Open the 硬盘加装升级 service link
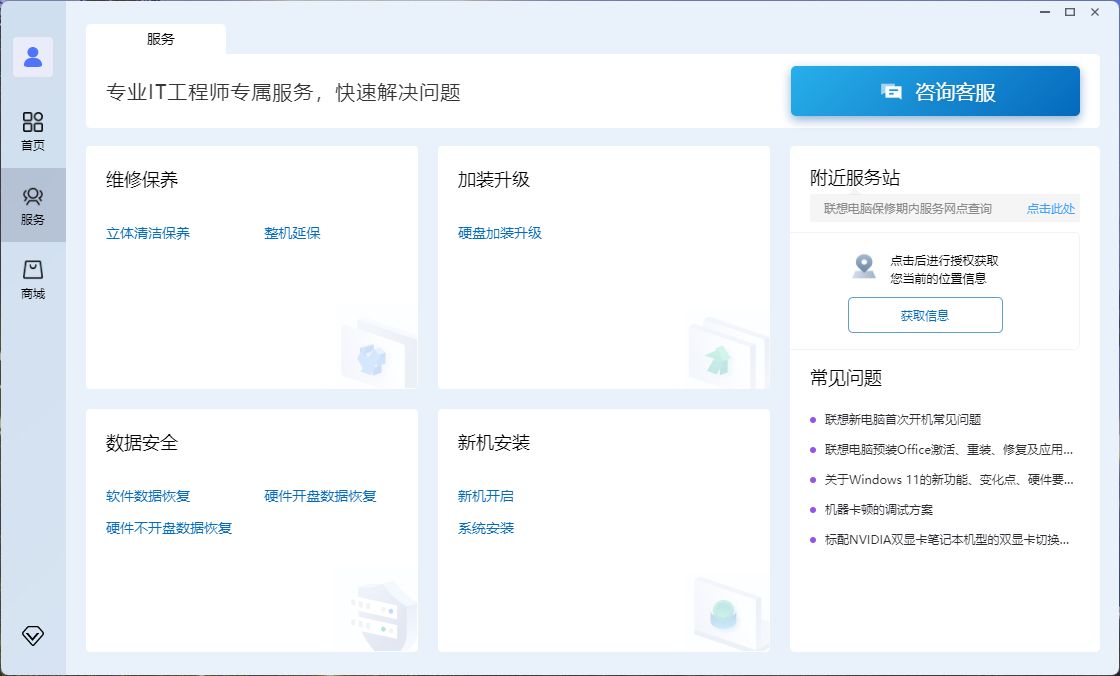The height and width of the screenshot is (676, 1120). click(498, 232)
